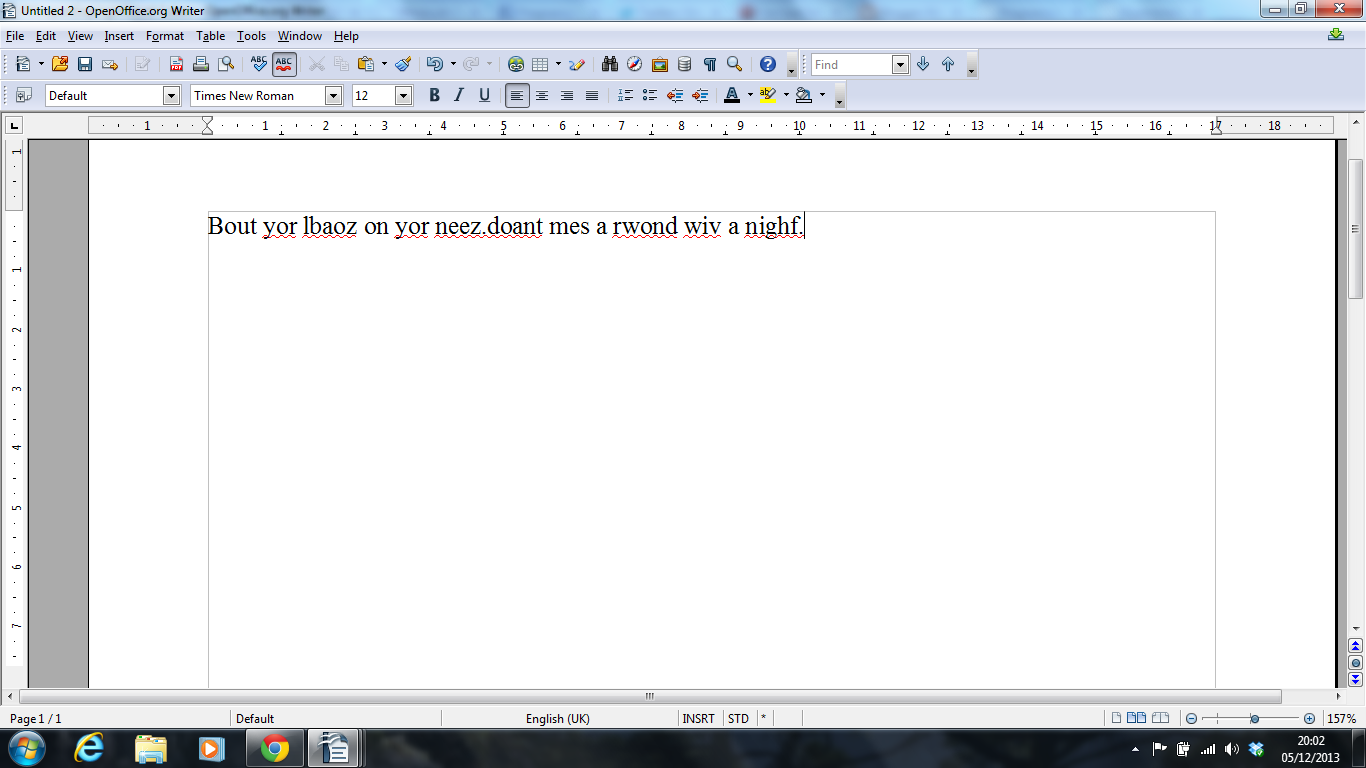Open the Navigator compass icon
This screenshot has width=1366, height=768.
pos(634,64)
